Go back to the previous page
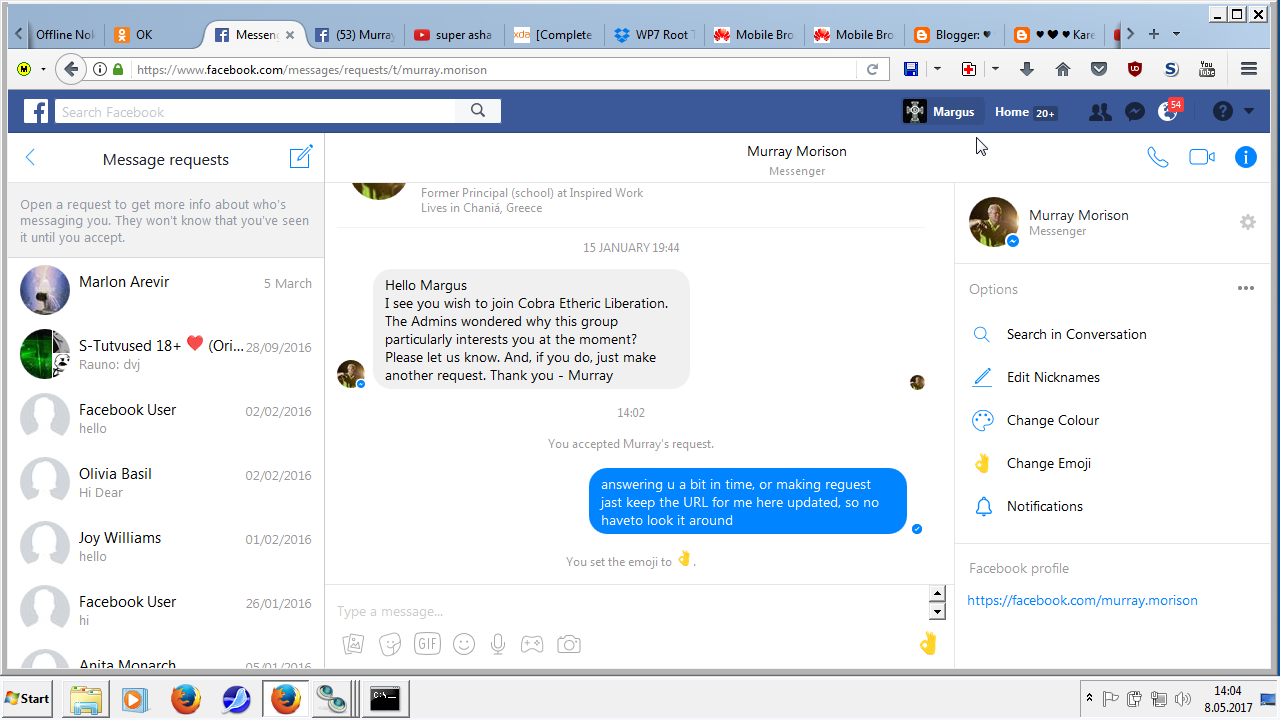 click(70, 69)
